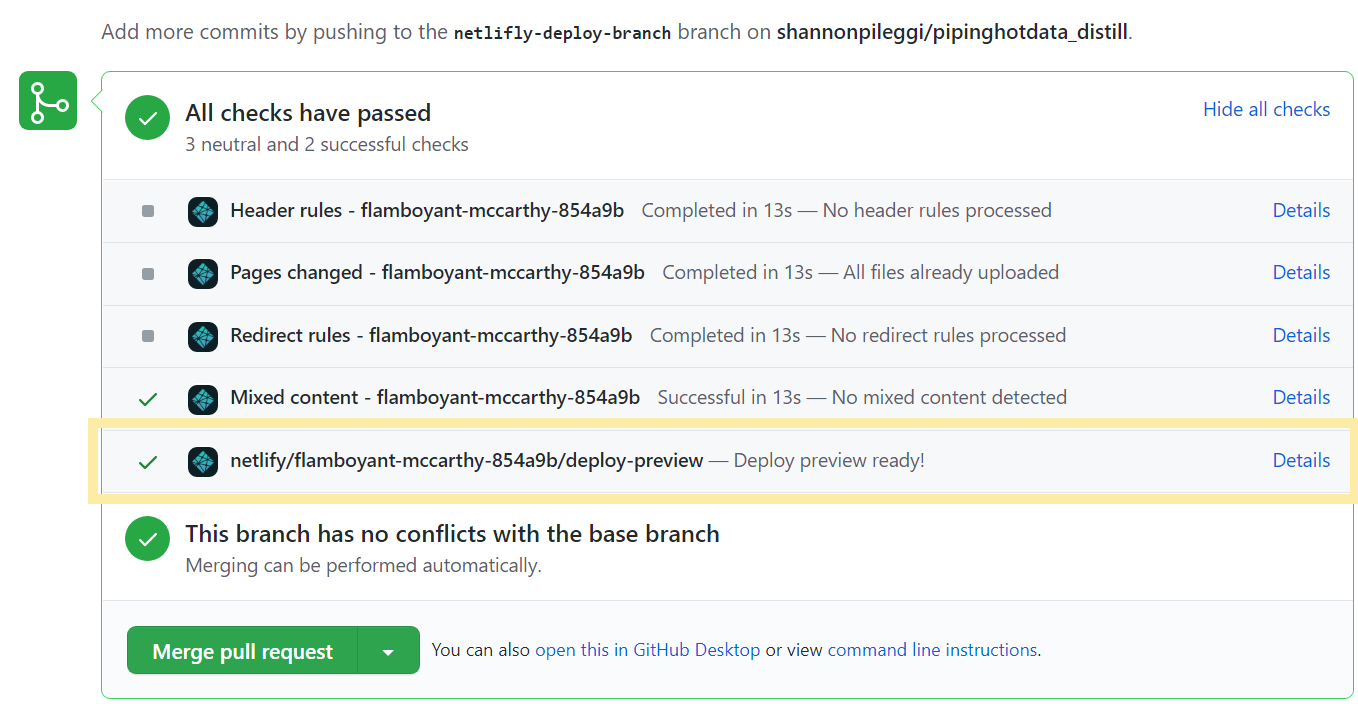This screenshot has height=704, width=1358.
Task: Click Netlify icon beside Header rules check
Action: point(203,211)
